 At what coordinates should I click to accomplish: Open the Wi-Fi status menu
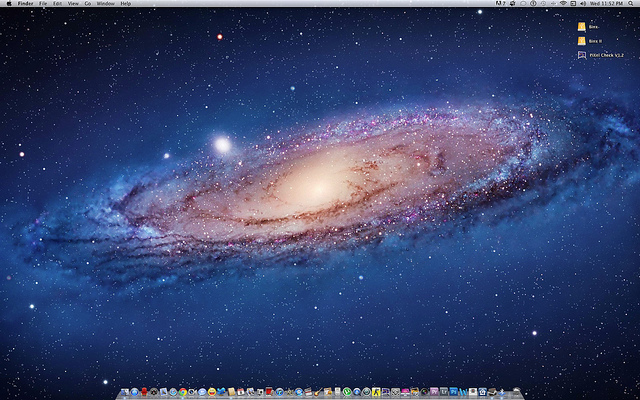[563, 3]
